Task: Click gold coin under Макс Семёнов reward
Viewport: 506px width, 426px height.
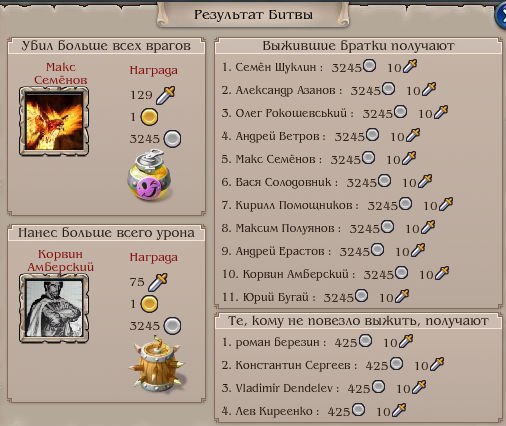Action: [149, 117]
